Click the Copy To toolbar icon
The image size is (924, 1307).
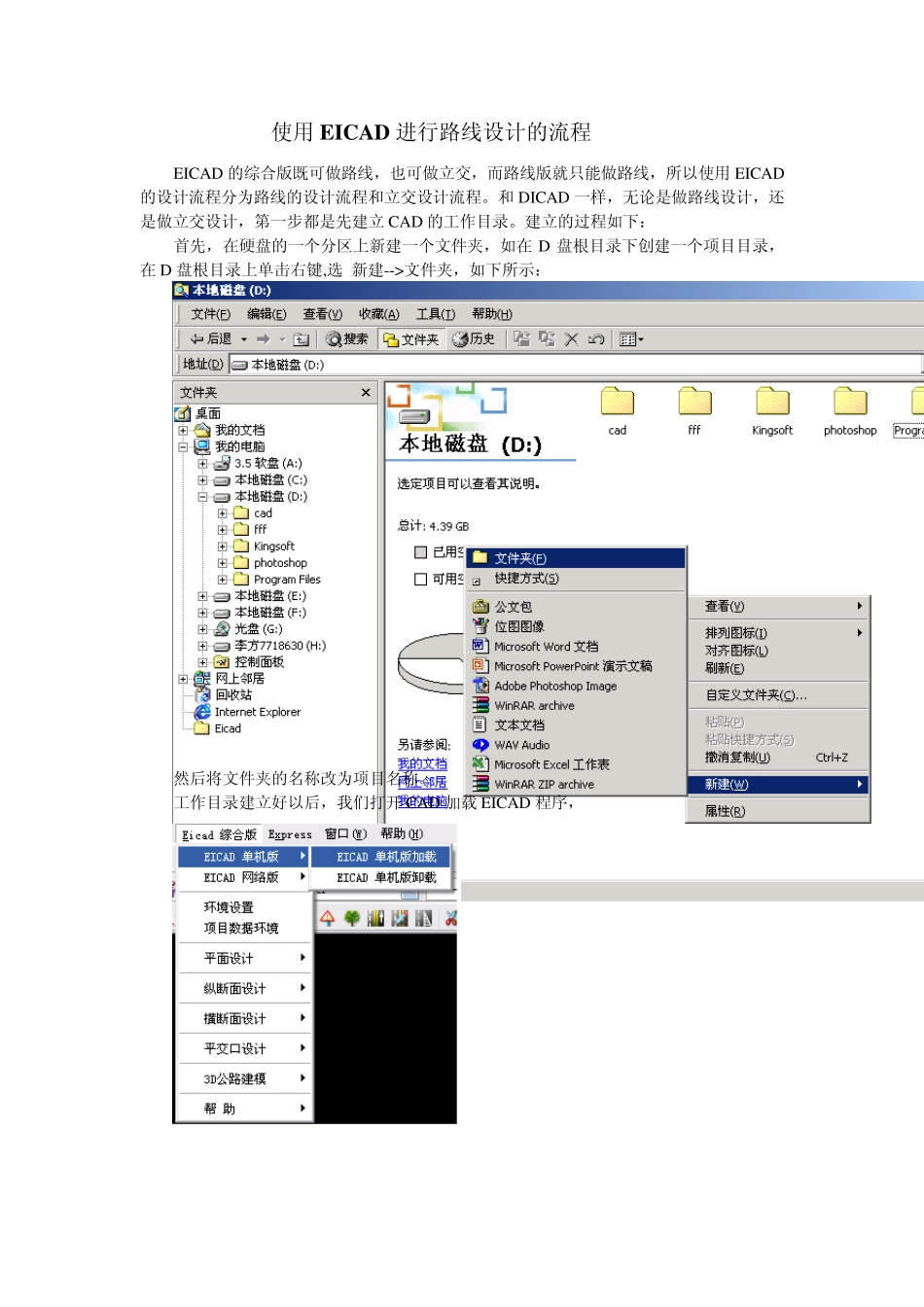click(x=547, y=338)
